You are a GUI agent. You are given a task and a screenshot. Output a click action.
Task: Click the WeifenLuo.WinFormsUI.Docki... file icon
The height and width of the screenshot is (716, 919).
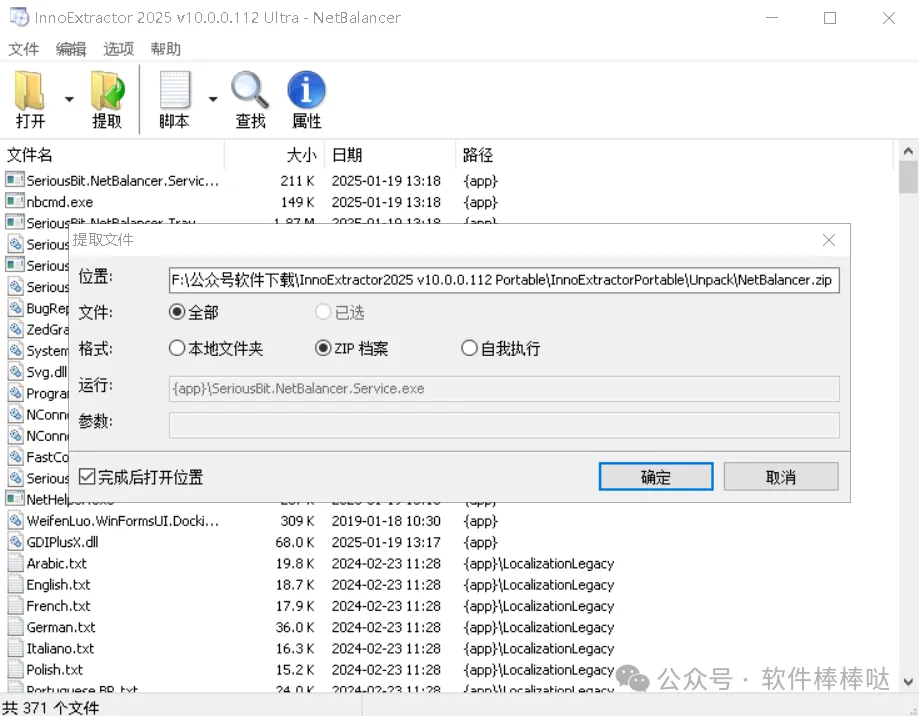(x=15, y=520)
